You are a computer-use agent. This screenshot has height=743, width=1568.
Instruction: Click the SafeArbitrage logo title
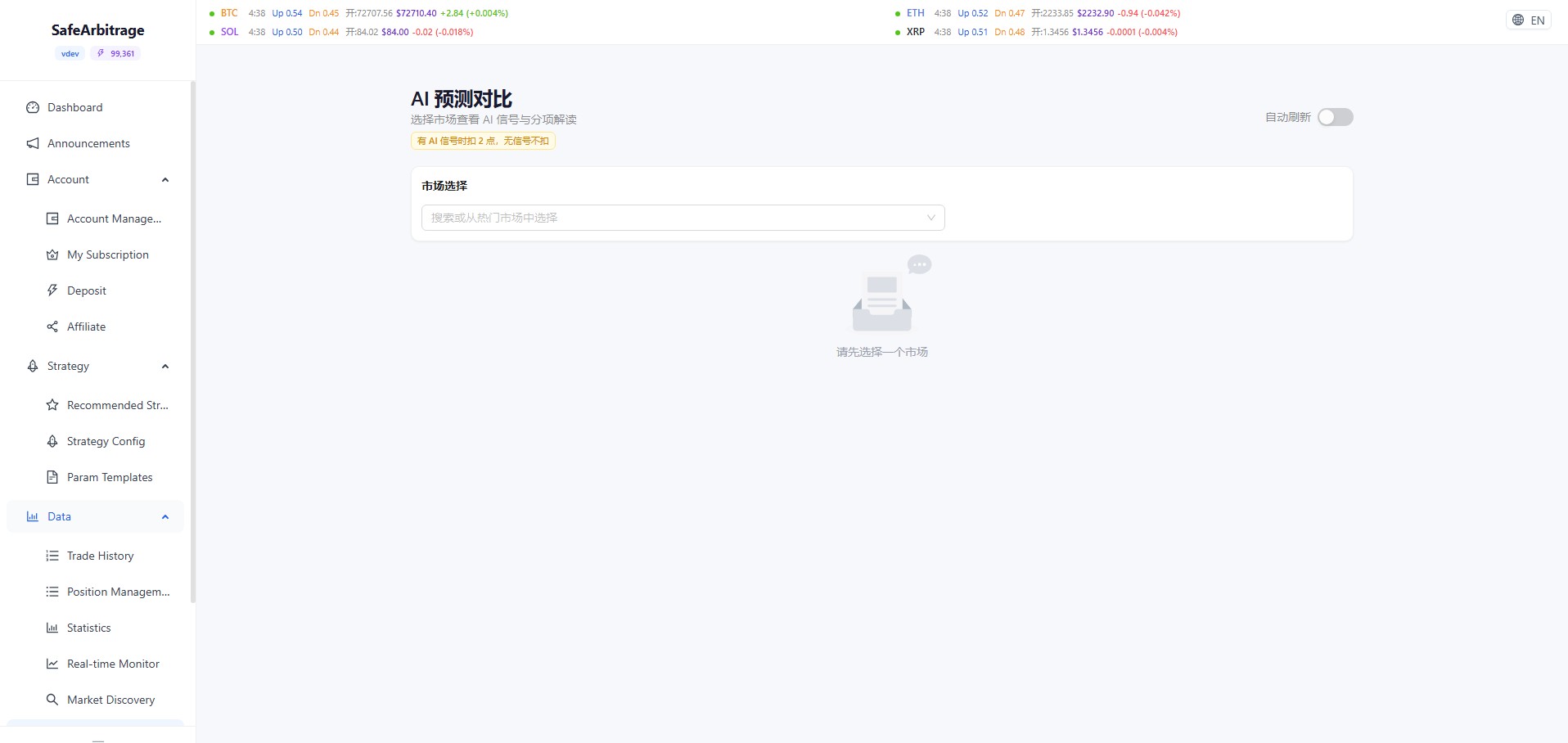click(x=97, y=30)
